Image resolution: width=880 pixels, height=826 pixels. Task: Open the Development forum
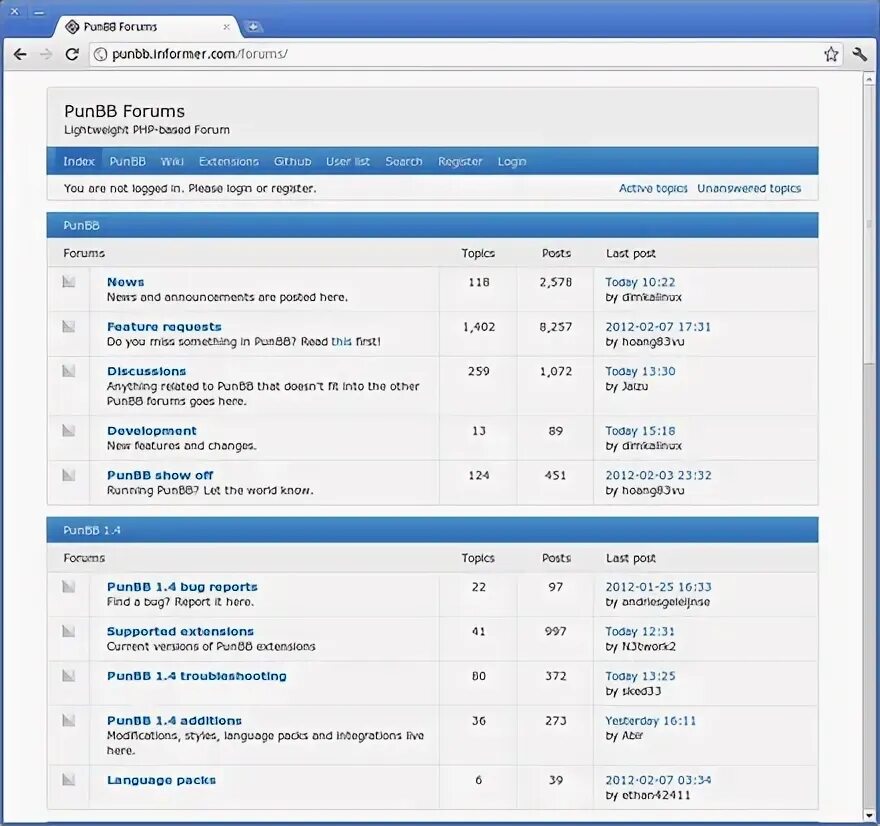[x=152, y=431]
